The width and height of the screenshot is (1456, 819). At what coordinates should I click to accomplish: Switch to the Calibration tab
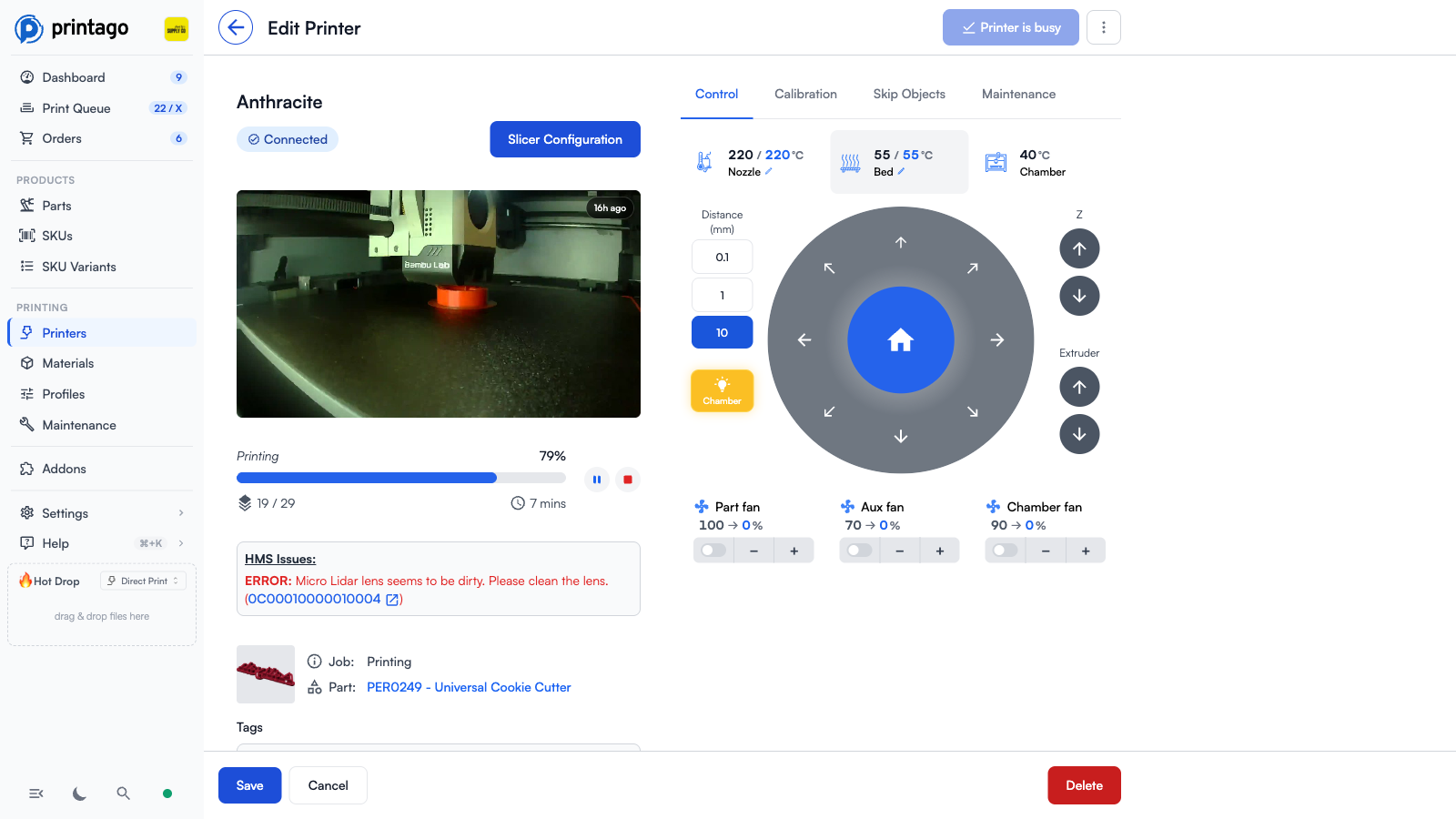pyautogui.click(x=805, y=94)
